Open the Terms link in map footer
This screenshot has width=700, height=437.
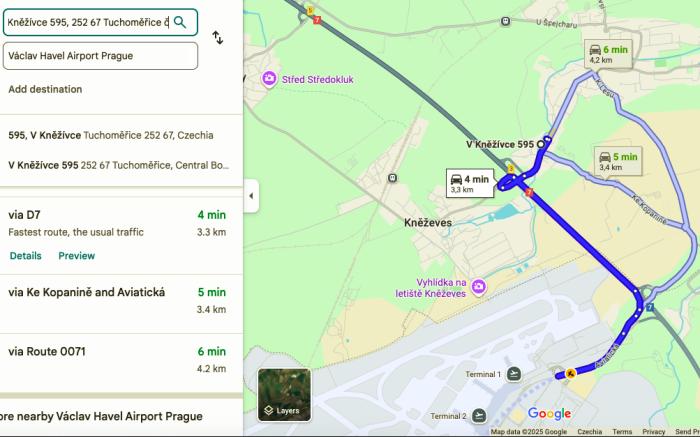pos(622,432)
